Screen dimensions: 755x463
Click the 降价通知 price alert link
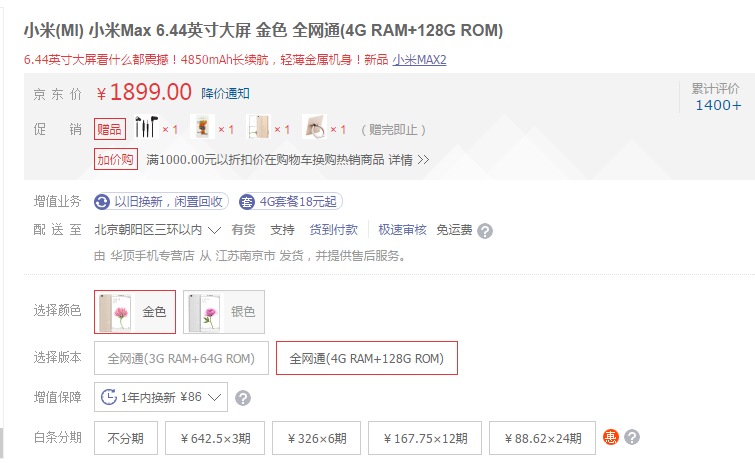coord(225,93)
